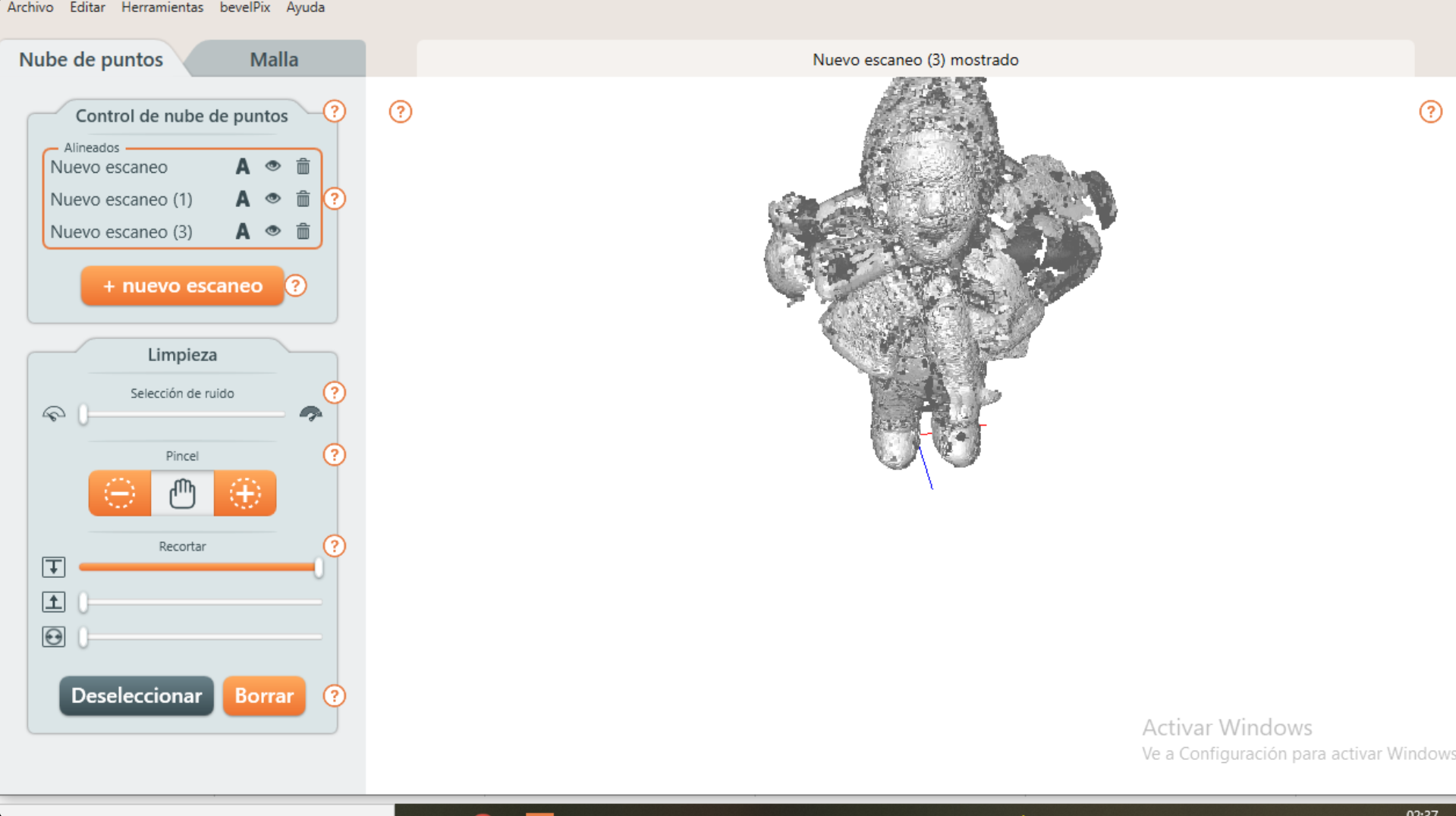
Task: Click the radial crop icon
Action: click(x=53, y=637)
